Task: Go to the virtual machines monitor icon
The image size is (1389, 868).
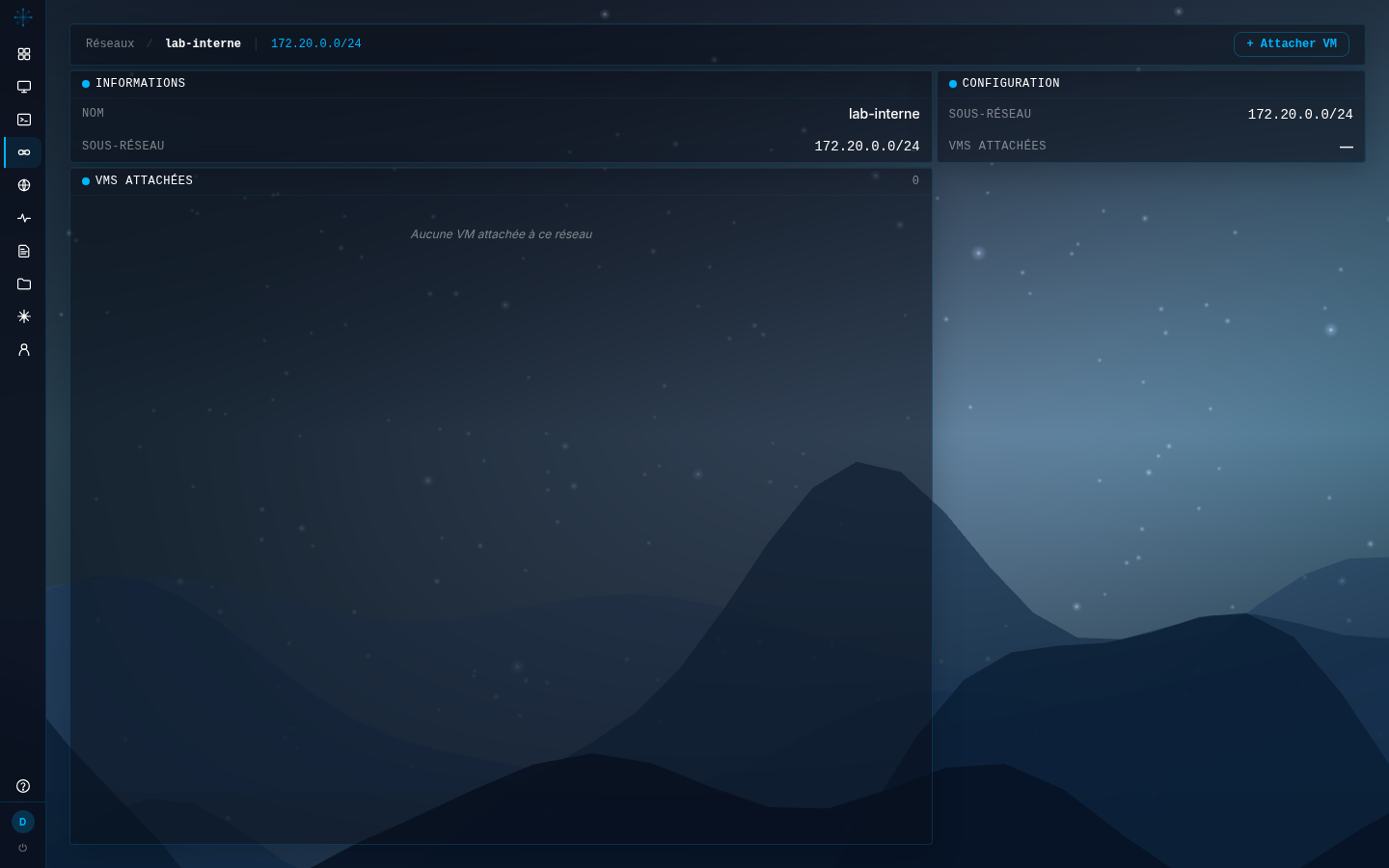Action: [x=24, y=87]
